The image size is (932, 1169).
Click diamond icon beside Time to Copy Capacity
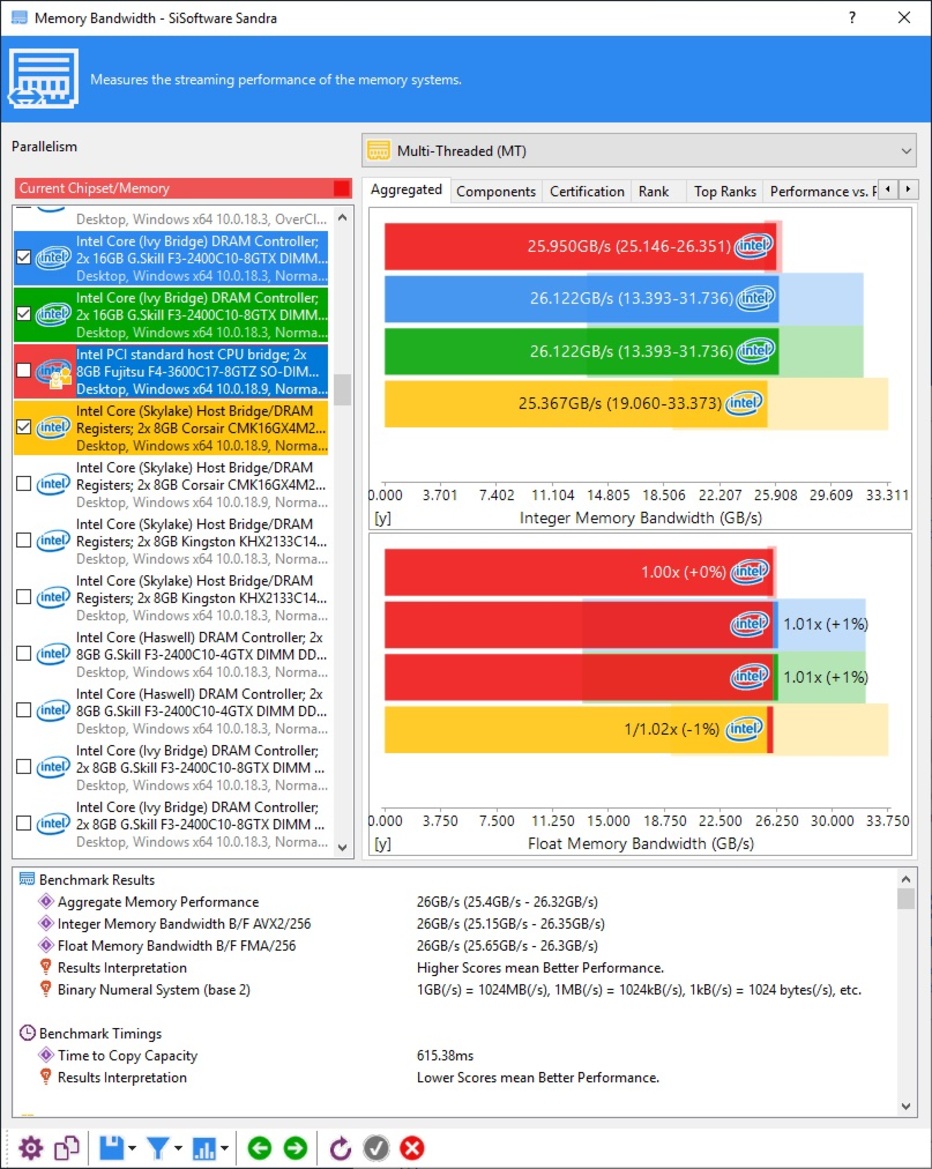[45, 1055]
